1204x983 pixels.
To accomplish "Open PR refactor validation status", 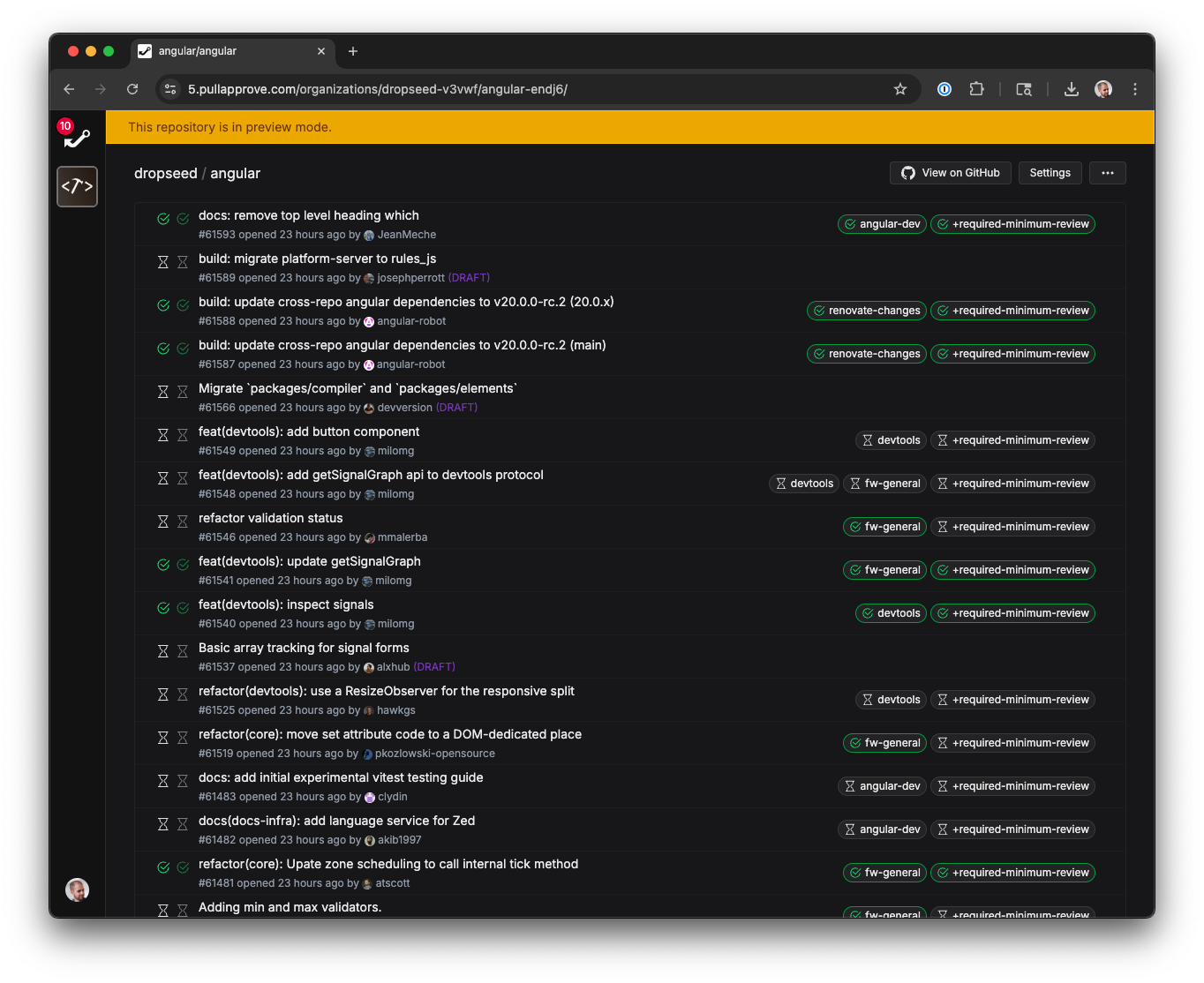I will tap(270, 518).
